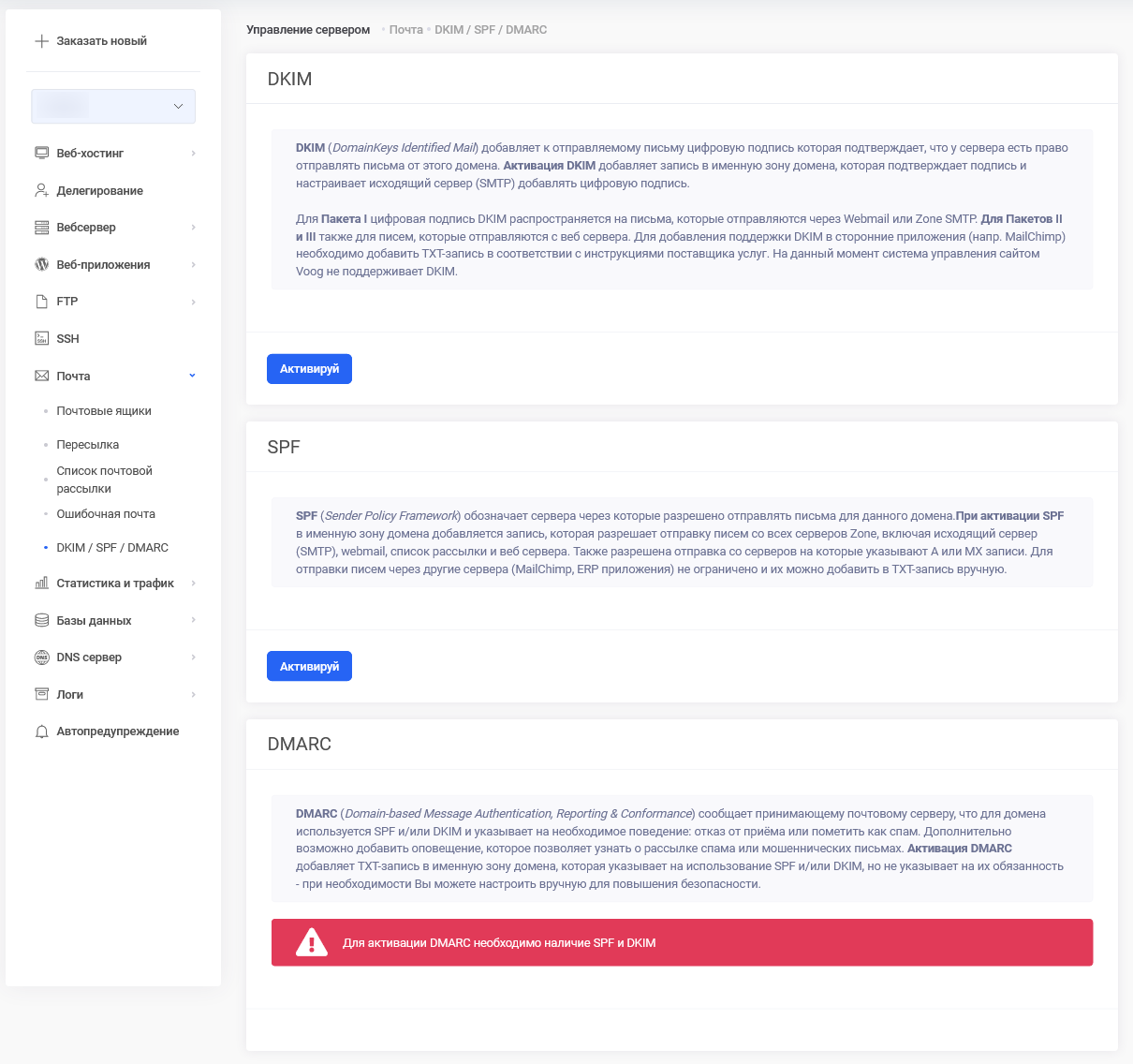This screenshot has width=1133, height=1064.
Task: Click the Базы данных database icon
Action: pyautogui.click(x=41, y=620)
